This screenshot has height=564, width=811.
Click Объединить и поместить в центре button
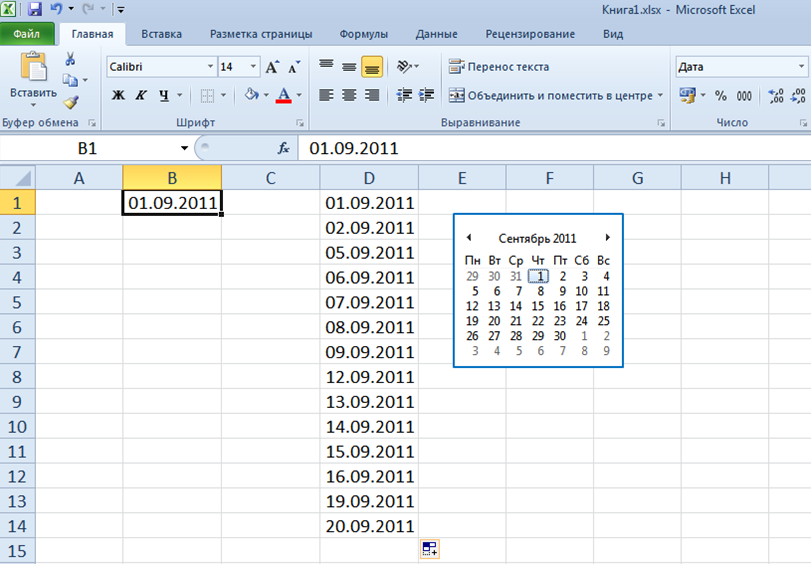(553, 96)
